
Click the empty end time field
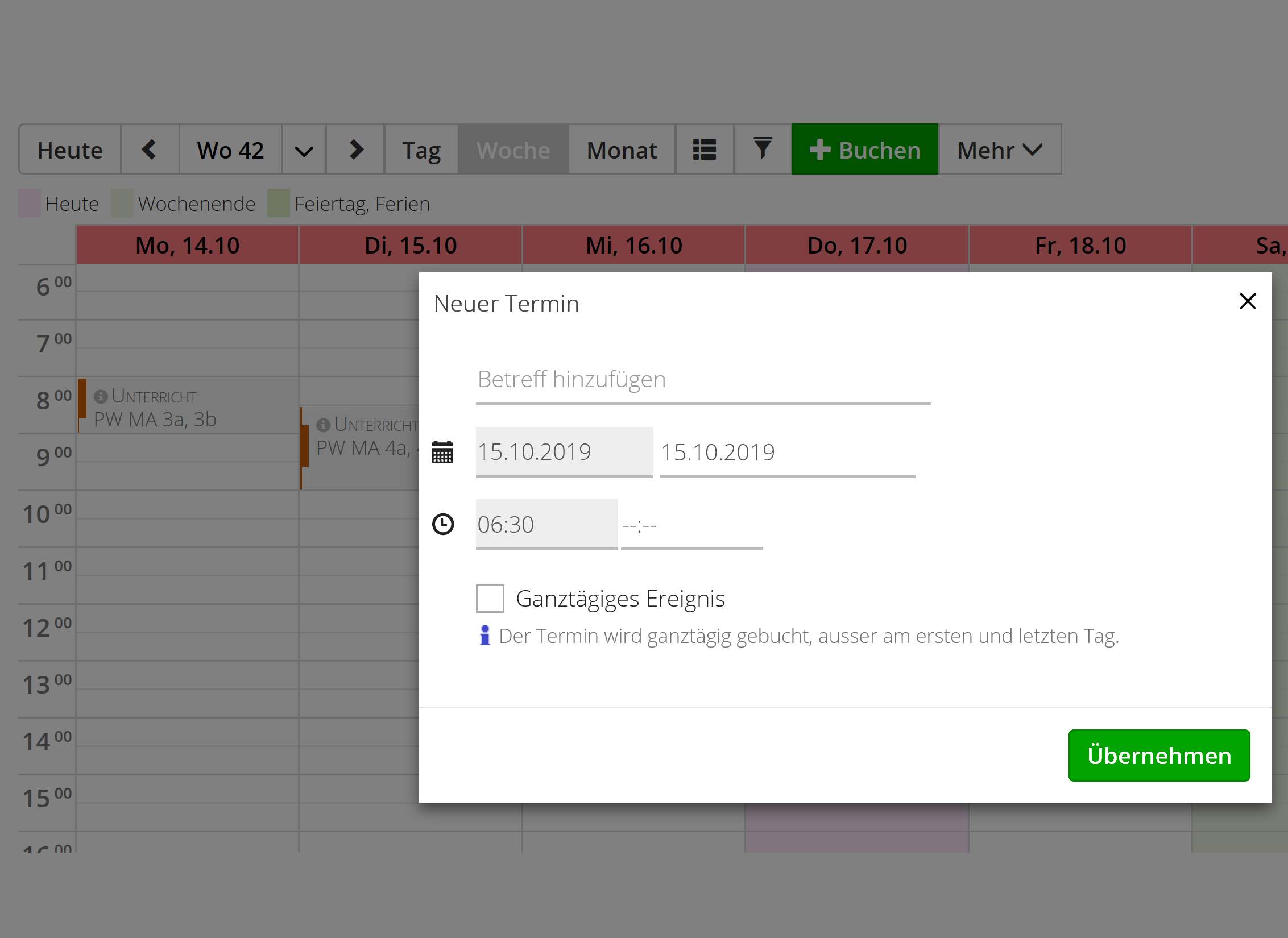(x=691, y=525)
